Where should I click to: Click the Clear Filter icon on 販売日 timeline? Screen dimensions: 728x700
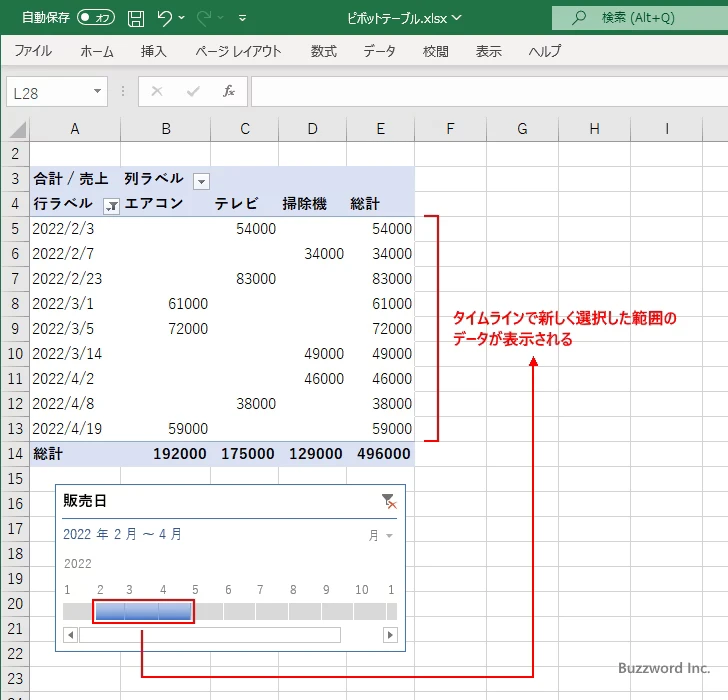tap(389, 501)
